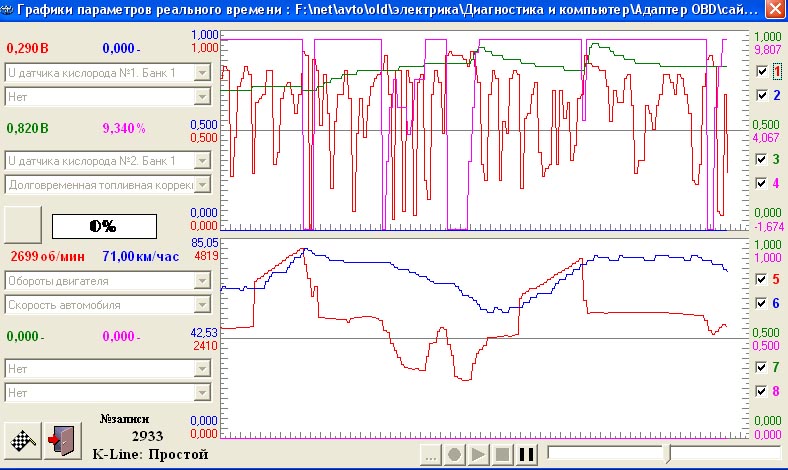788x470 pixels.
Task: Click the ellipsis browse file button
Action: [x=430, y=455]
